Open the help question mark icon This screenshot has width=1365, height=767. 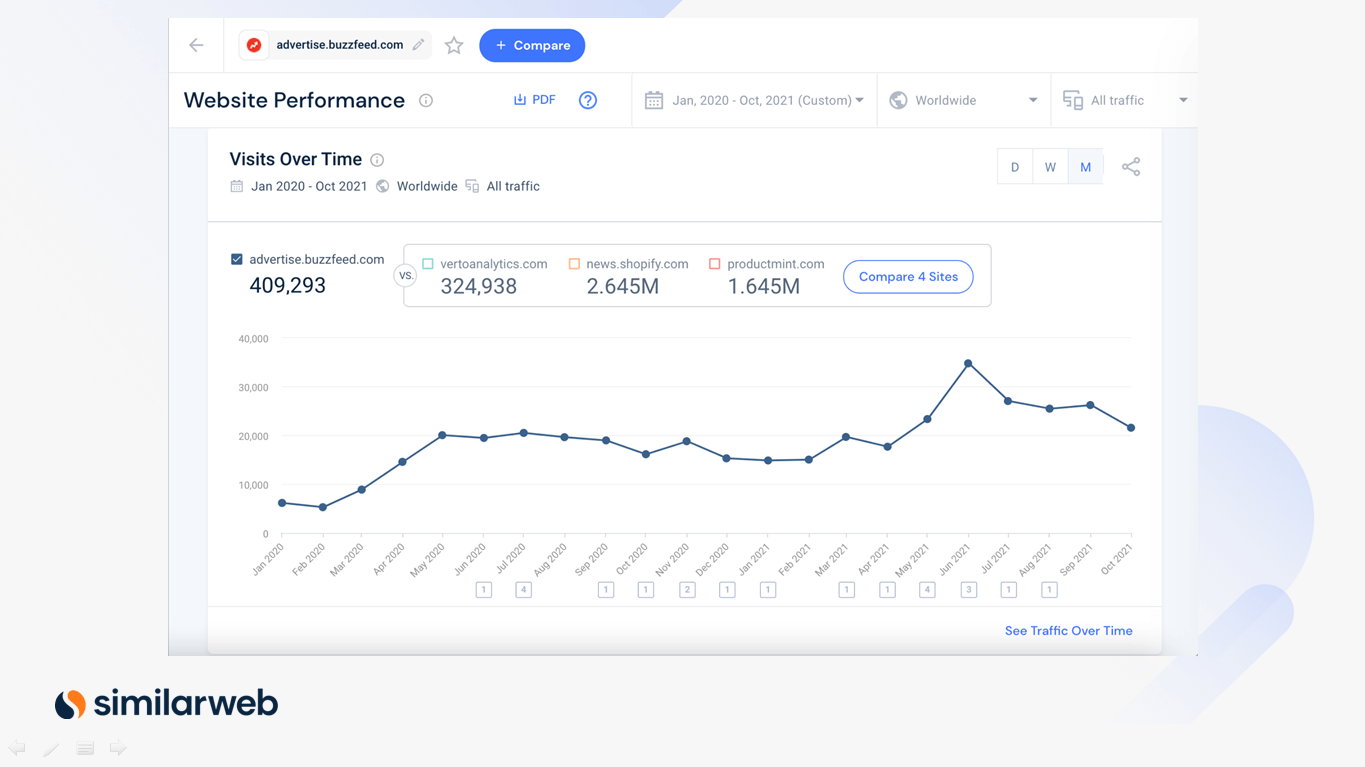(588, 100)
